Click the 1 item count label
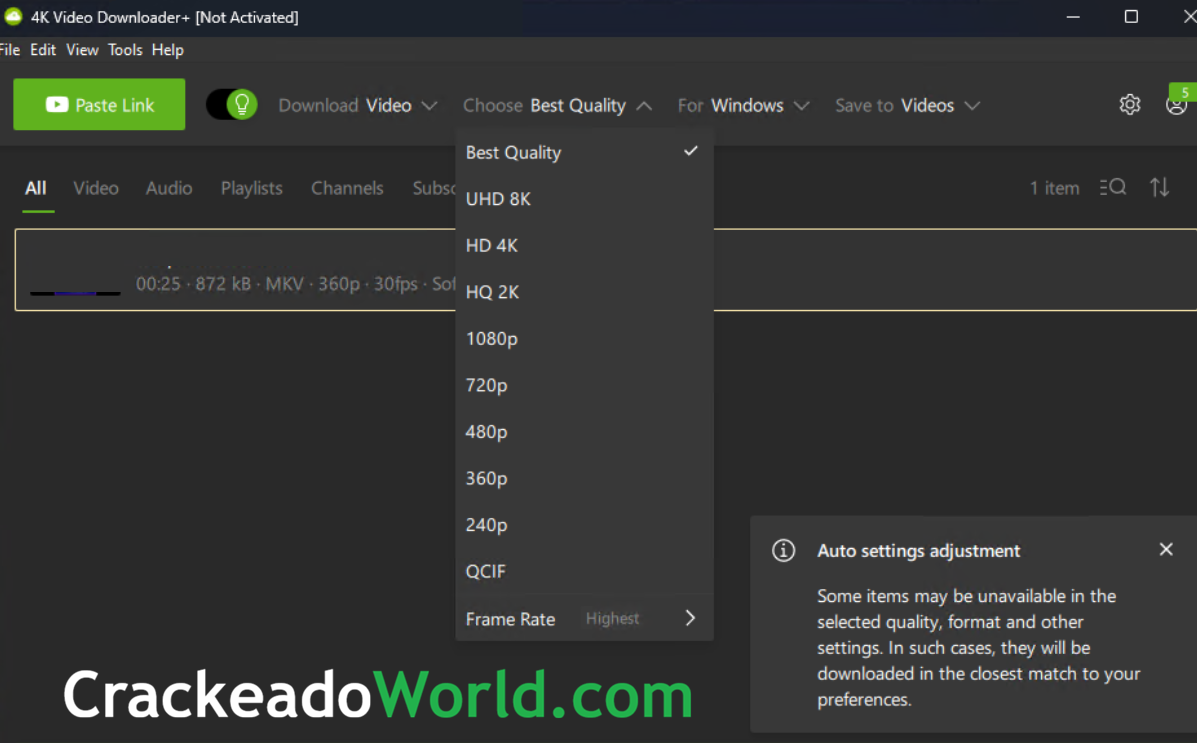This screenshot has height=743, width=1197. coord(1054,188)
